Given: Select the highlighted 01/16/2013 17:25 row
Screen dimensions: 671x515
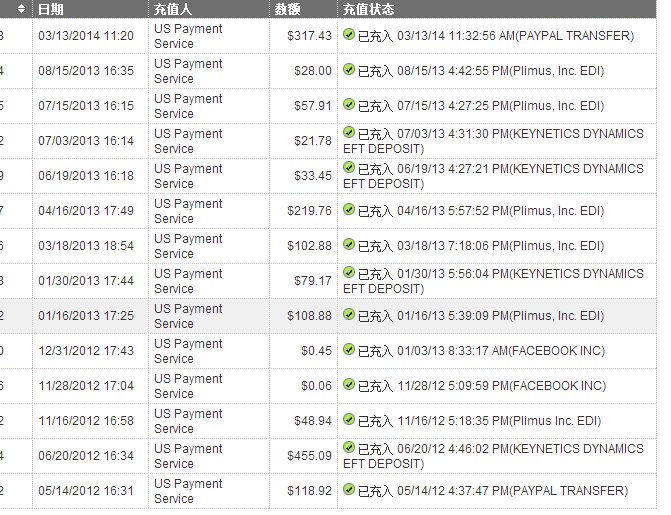Looking at the screenshot, I should 85,316.
